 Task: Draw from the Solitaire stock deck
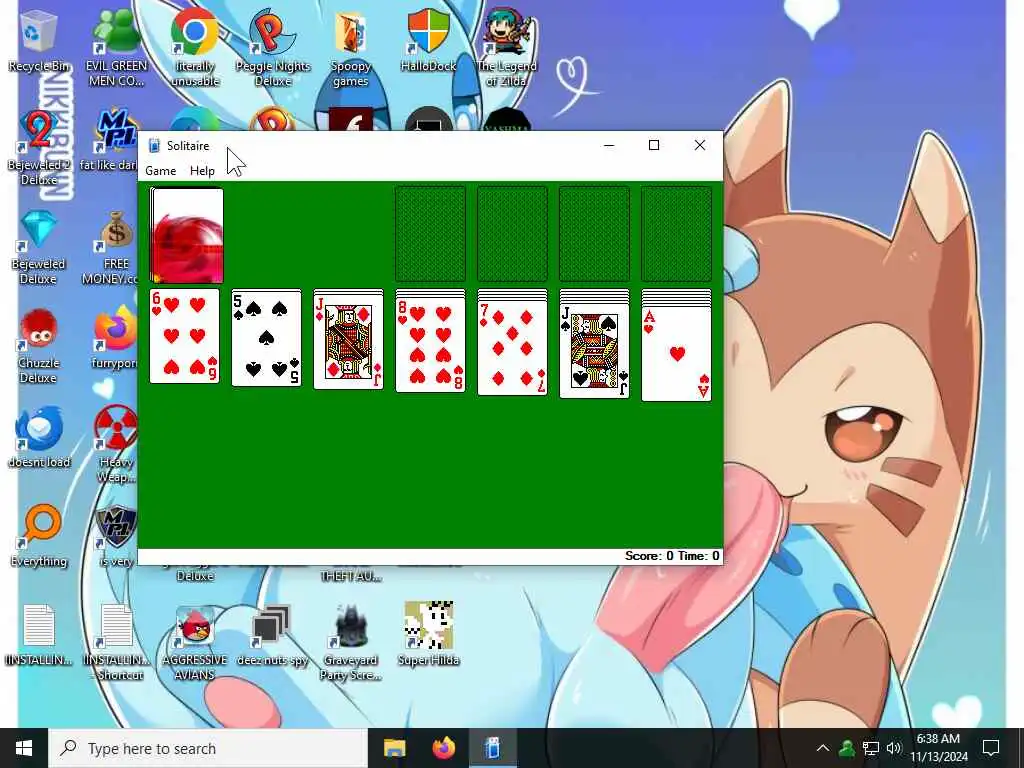[187, 235]
